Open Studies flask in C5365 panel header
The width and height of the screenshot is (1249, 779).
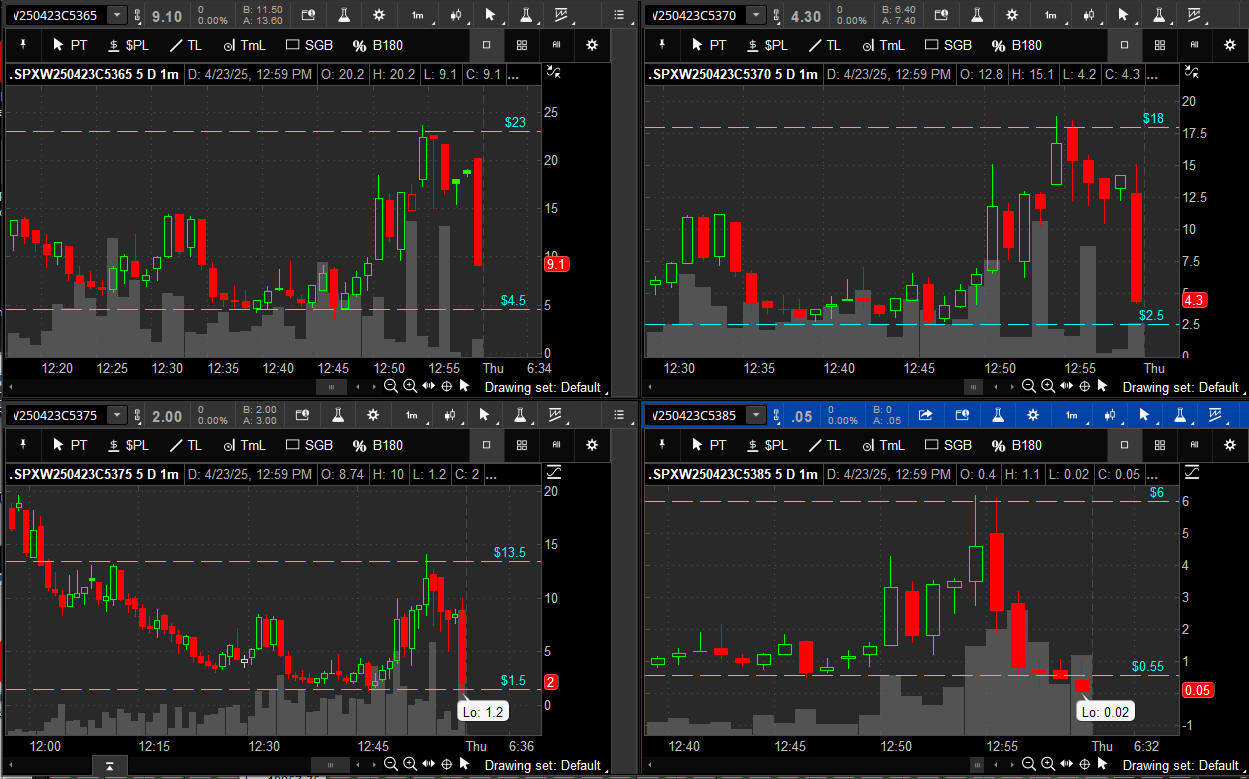344,15
